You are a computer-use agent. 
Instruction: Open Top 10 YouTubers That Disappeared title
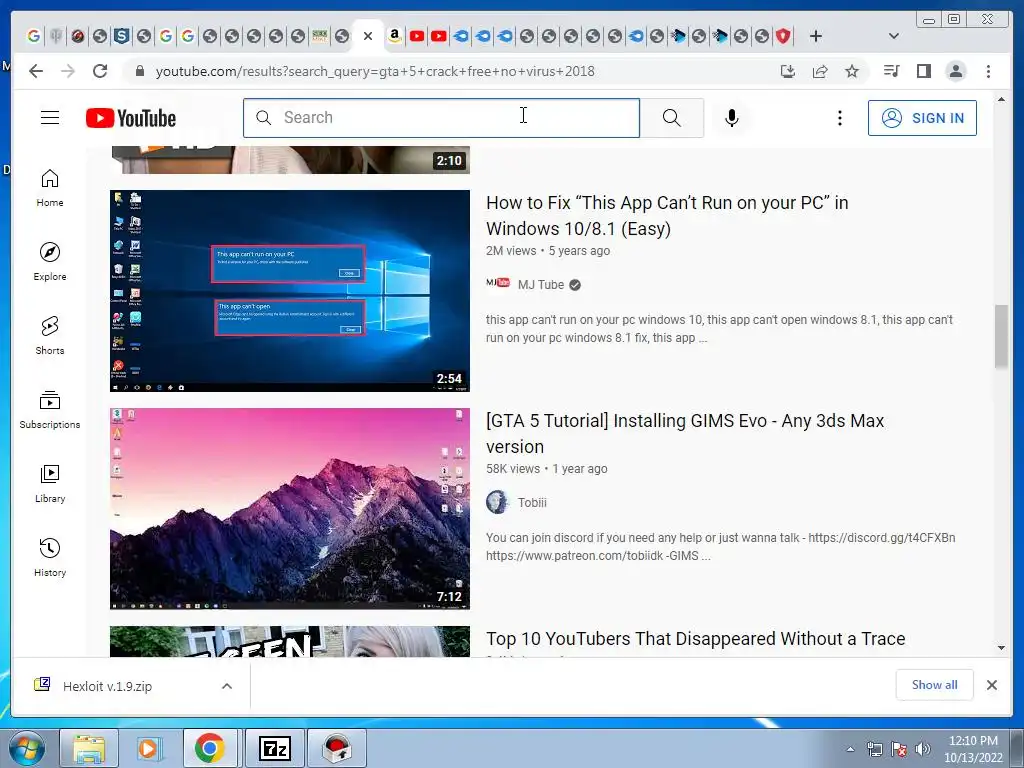[x=696, y=639]
